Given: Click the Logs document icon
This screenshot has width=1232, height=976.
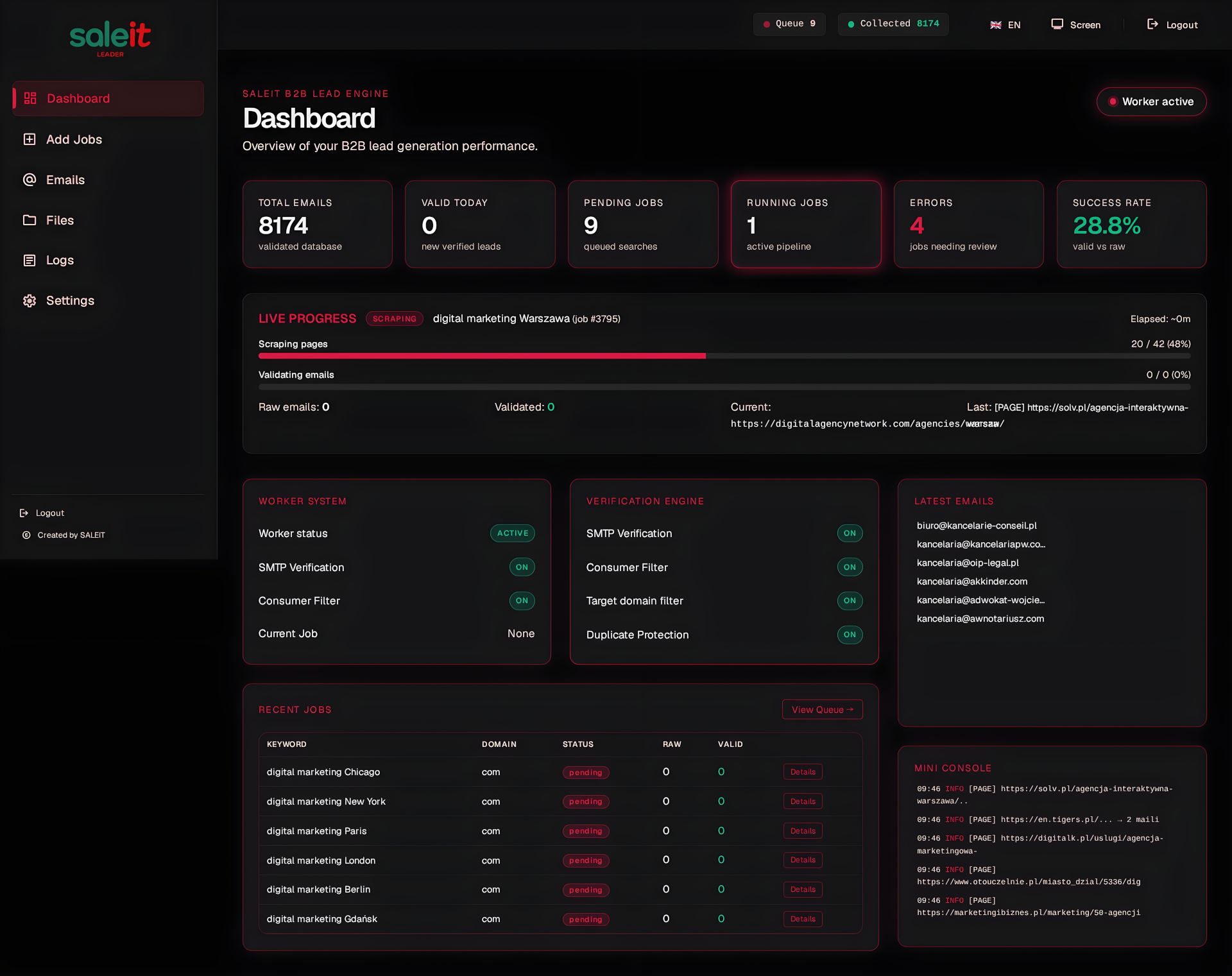Looking at the screenshot, I should (30, 260).
